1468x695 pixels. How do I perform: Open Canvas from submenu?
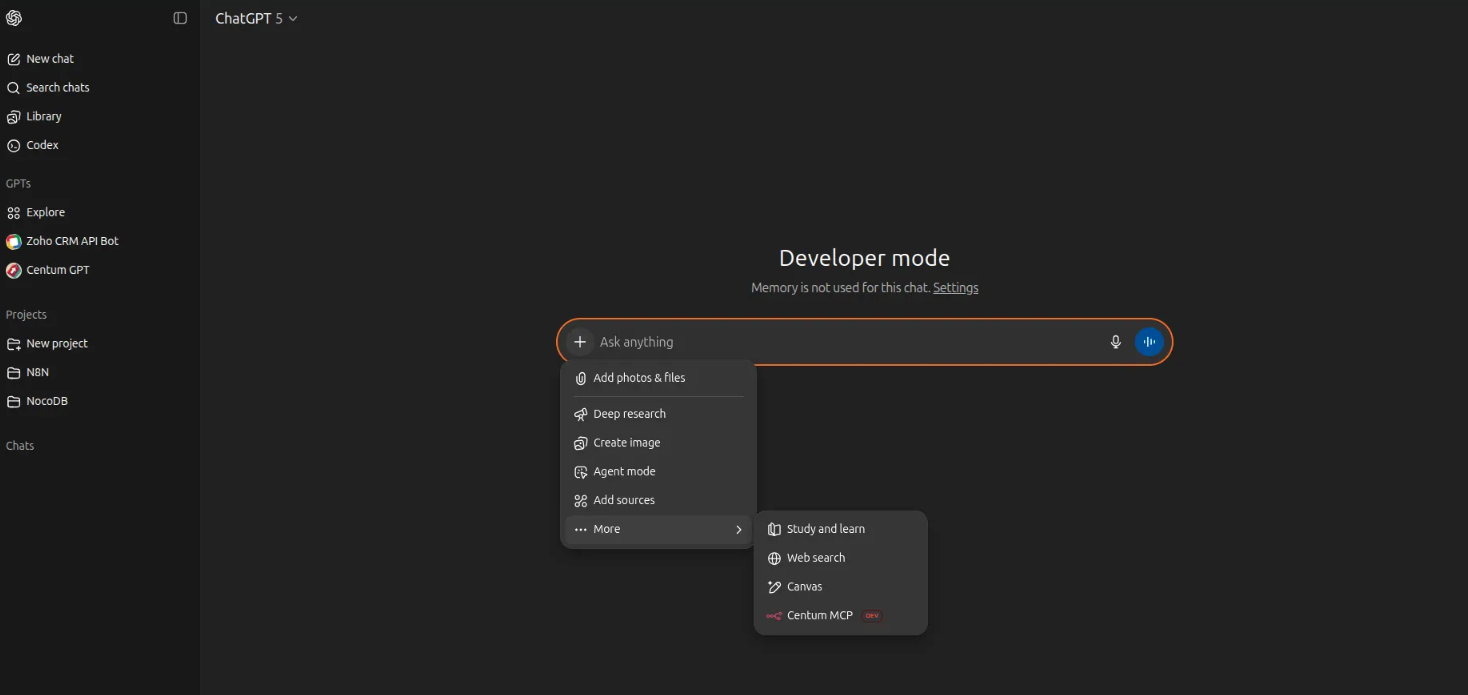840,587
